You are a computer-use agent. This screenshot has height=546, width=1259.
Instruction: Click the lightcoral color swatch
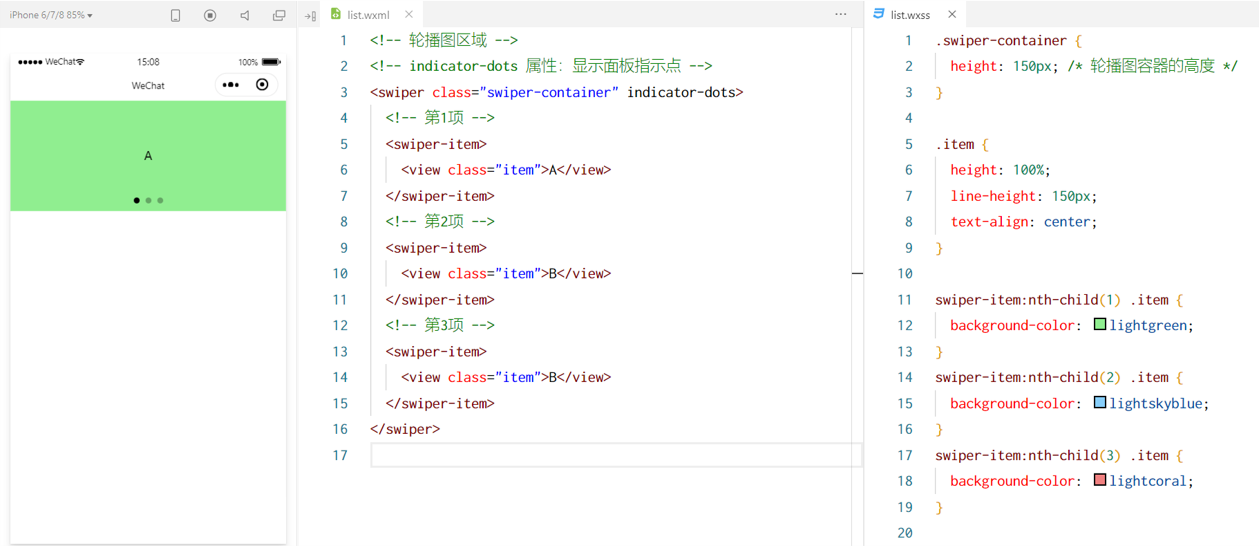point(1100,481)
